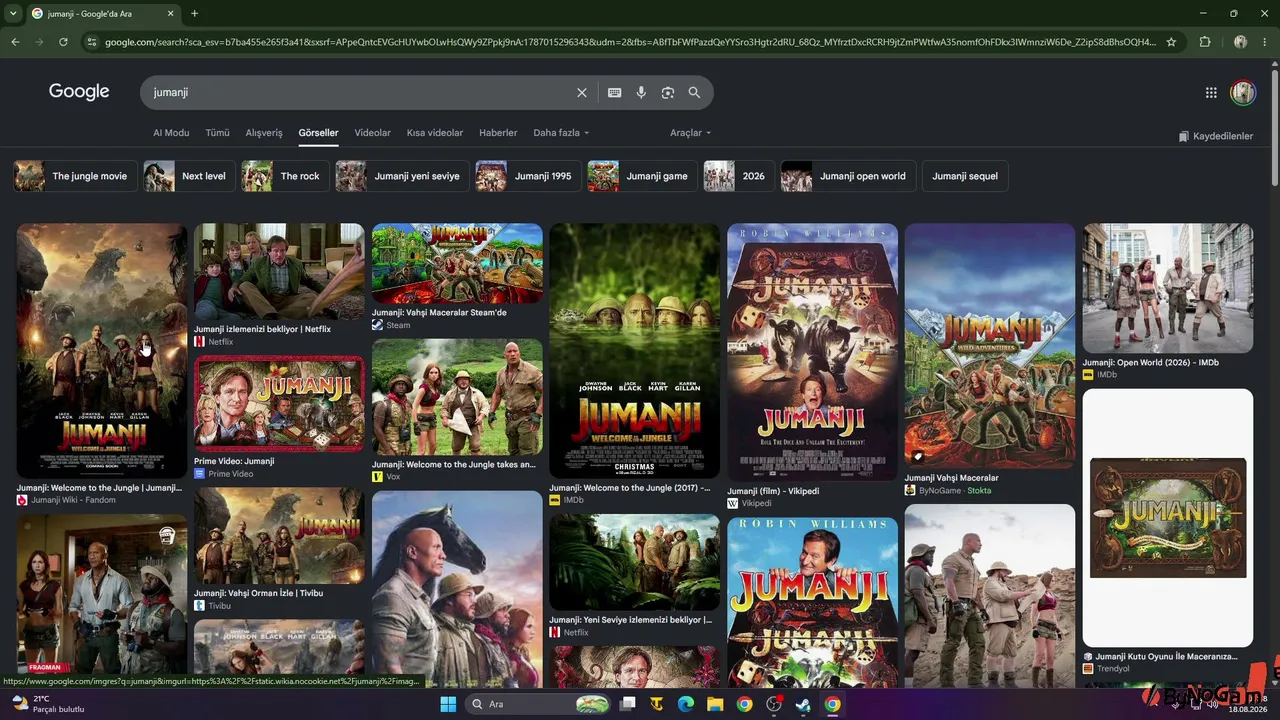Open the IMDb Welcome to the Jungle 2017 poster
The height and width of the screenshot is (720, 1280).
click(x=634, y=350)
